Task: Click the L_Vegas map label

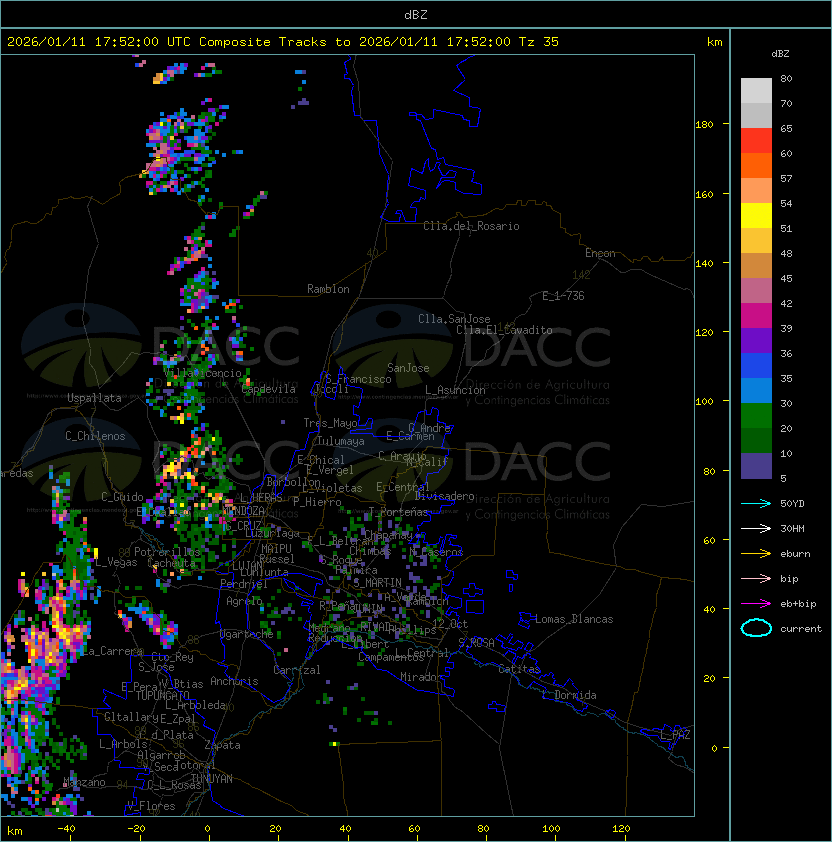Action: (x=116, y=562)
